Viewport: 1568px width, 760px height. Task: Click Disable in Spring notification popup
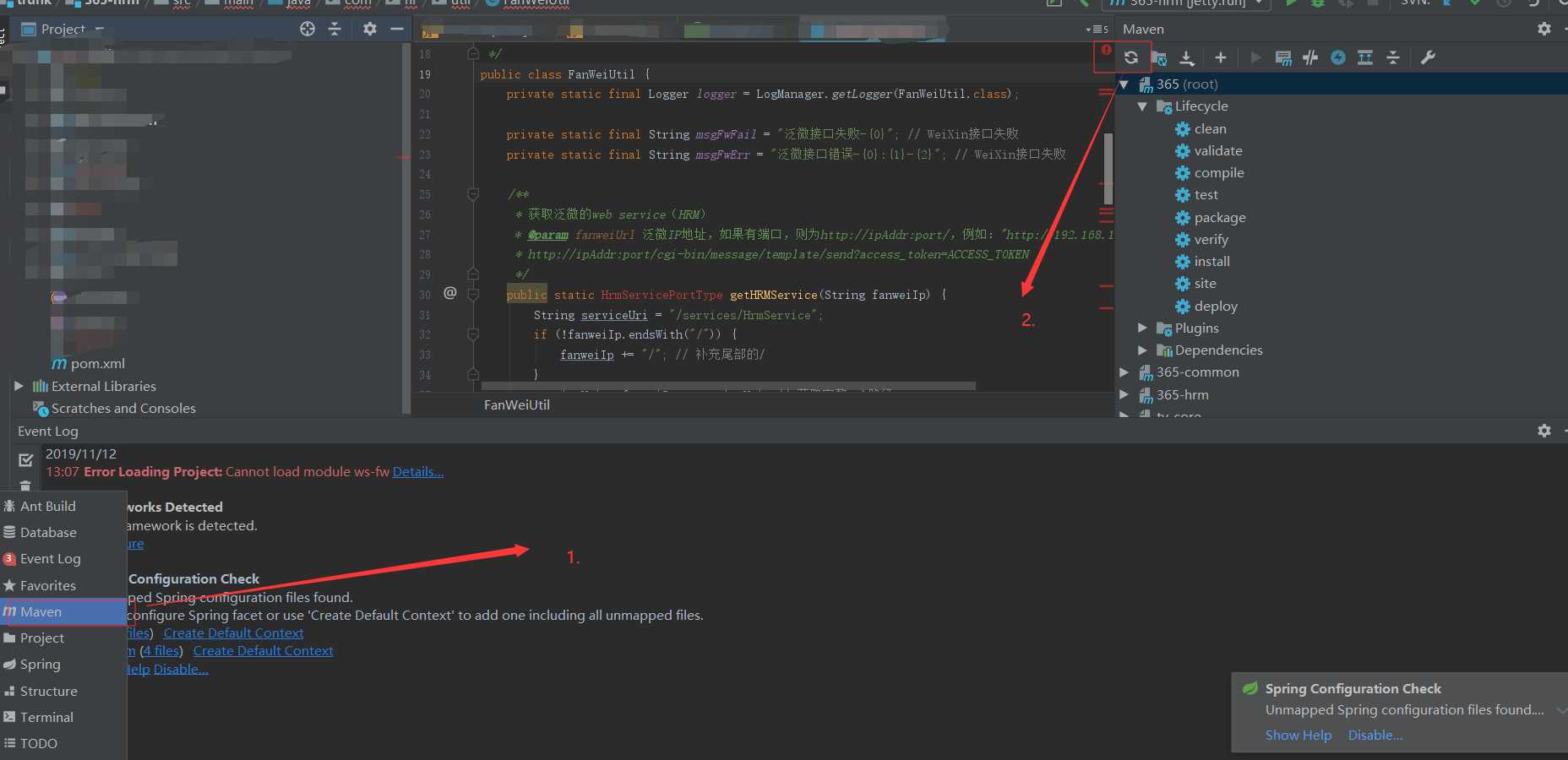point(1375,735)
